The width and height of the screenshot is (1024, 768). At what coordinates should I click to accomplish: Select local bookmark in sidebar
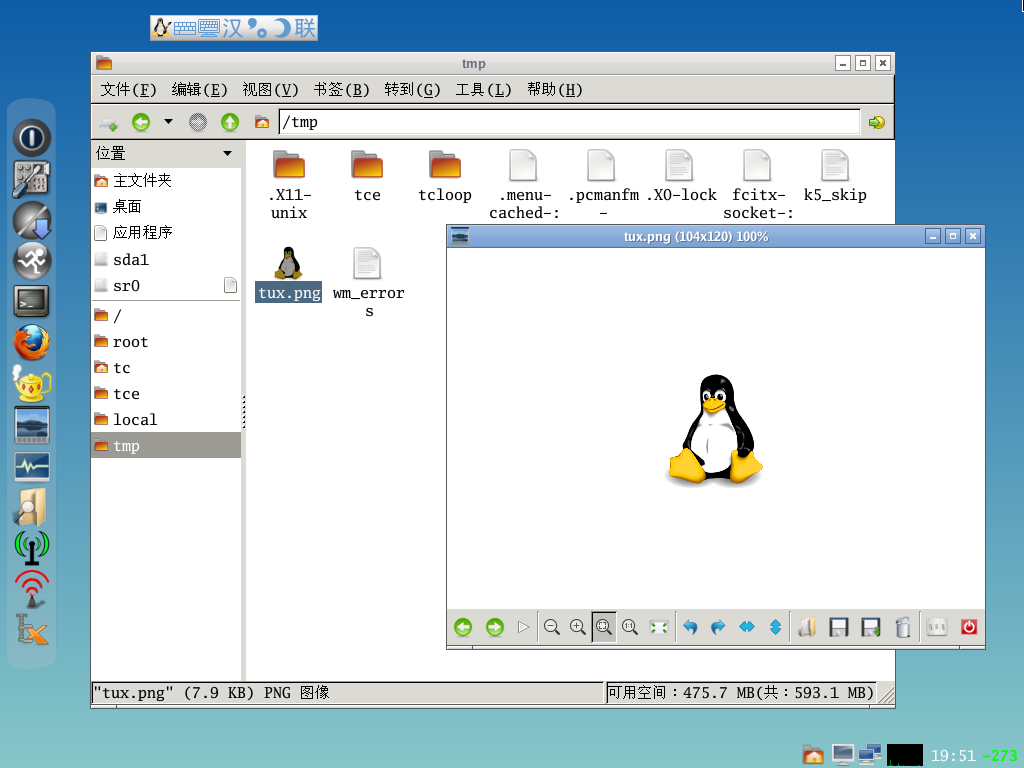(x=166, y=420)
